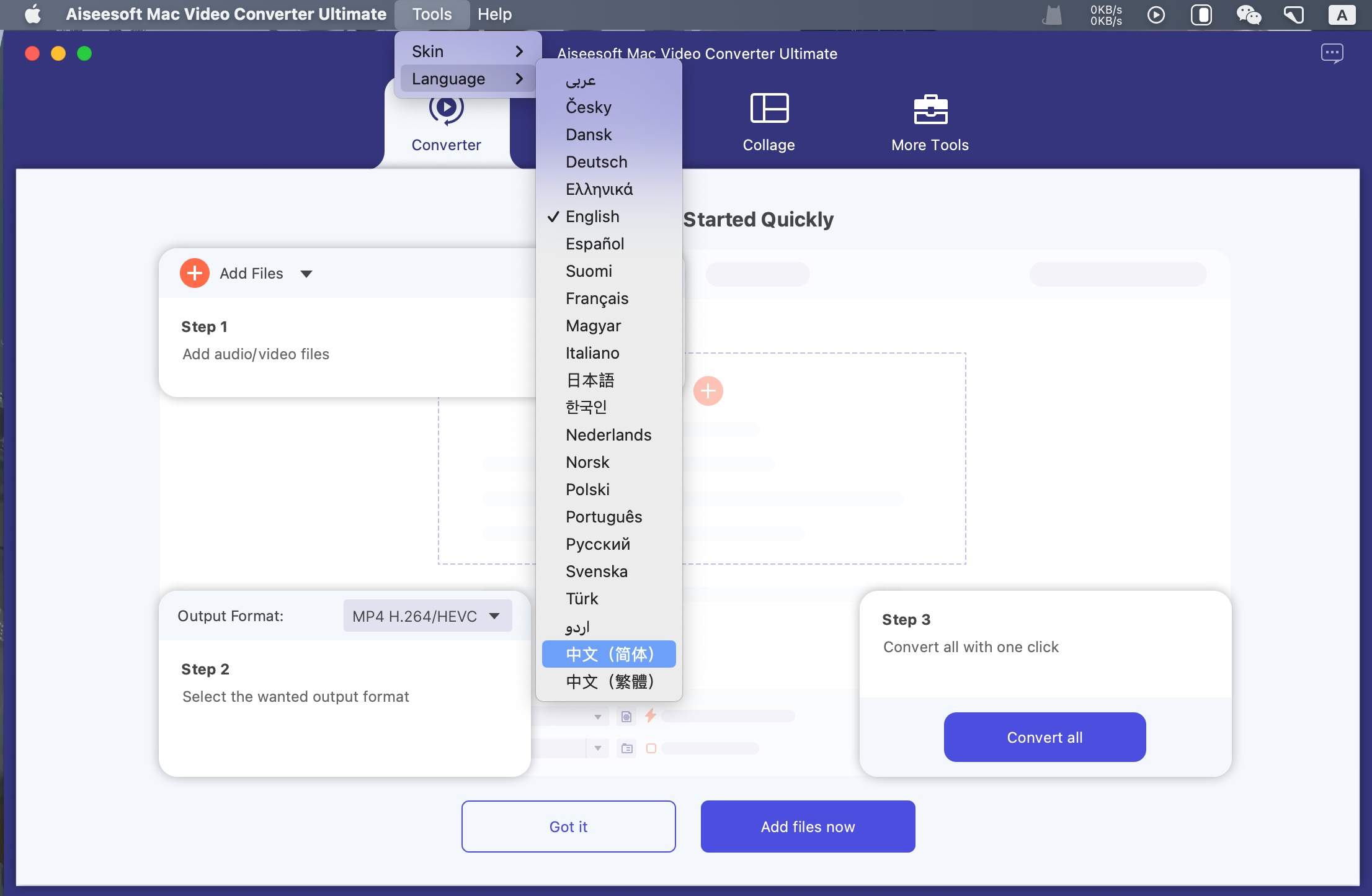
Task: Click the feedback chat bubble icon
Action: [1332, 53]
